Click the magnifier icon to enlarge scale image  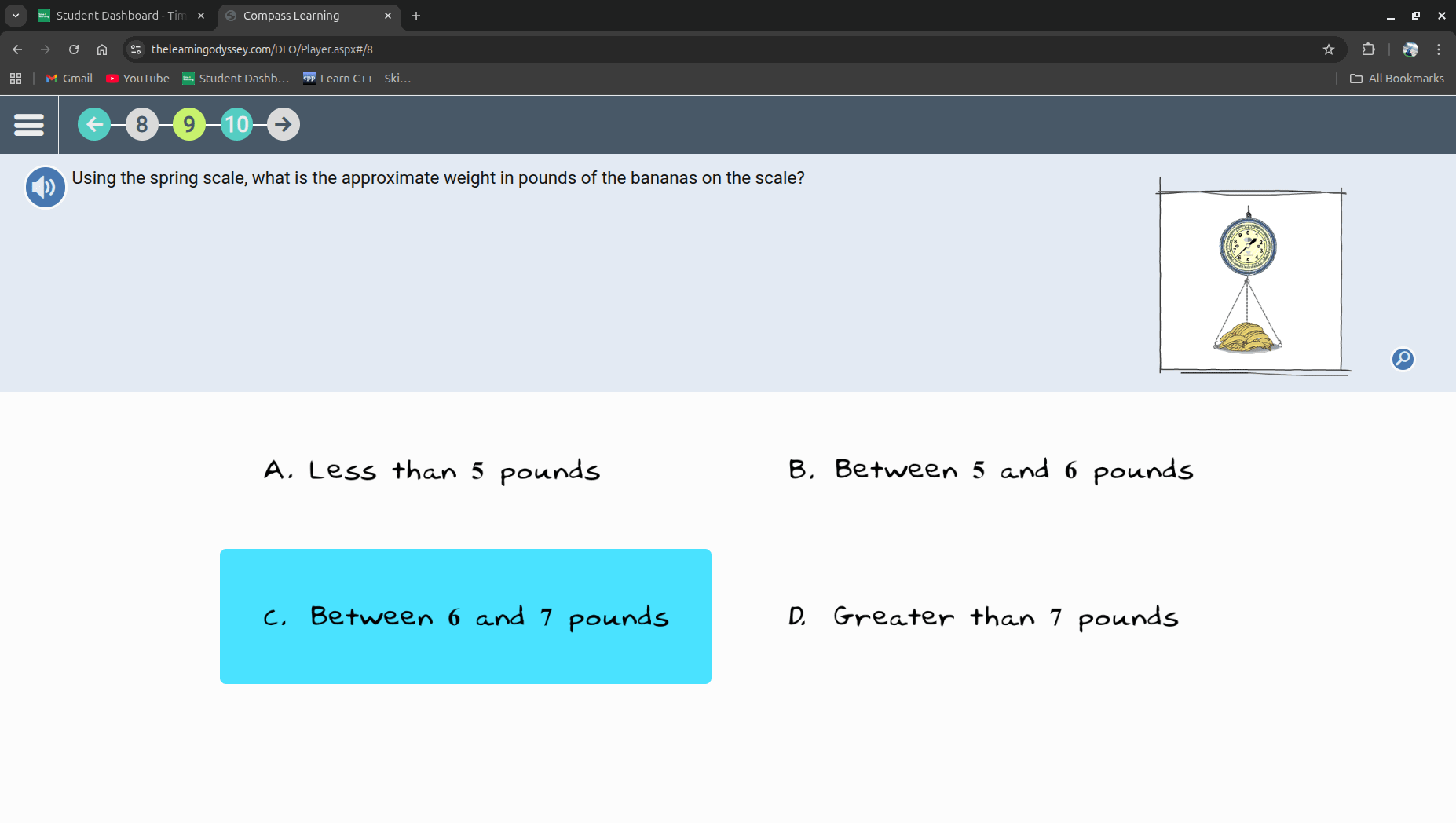[x=1402, y=359]
